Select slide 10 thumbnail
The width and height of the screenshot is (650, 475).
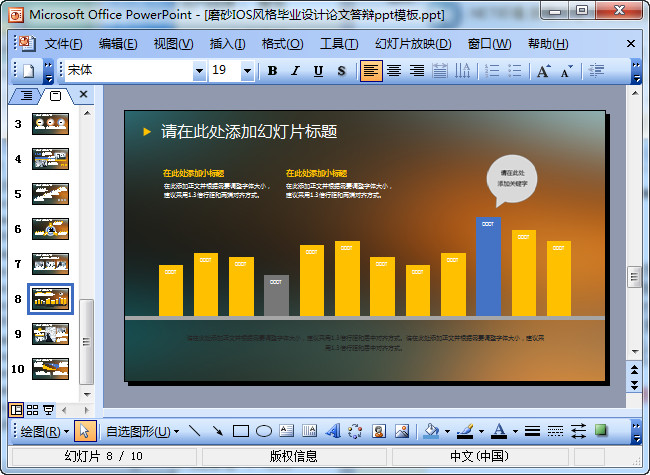[x=50, y=369]
